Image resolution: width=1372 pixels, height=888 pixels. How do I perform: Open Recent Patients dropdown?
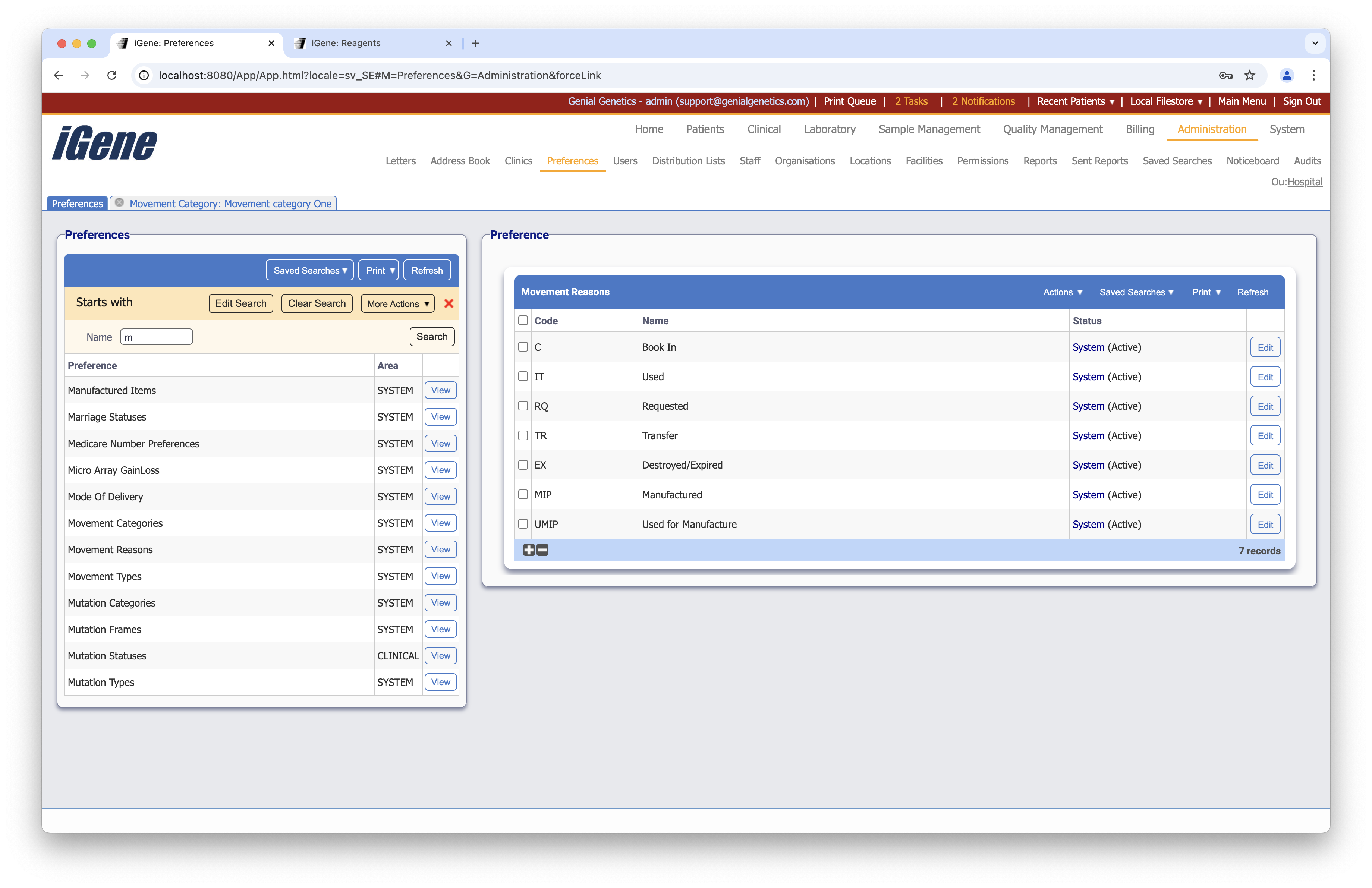(x=1075, y=101)
